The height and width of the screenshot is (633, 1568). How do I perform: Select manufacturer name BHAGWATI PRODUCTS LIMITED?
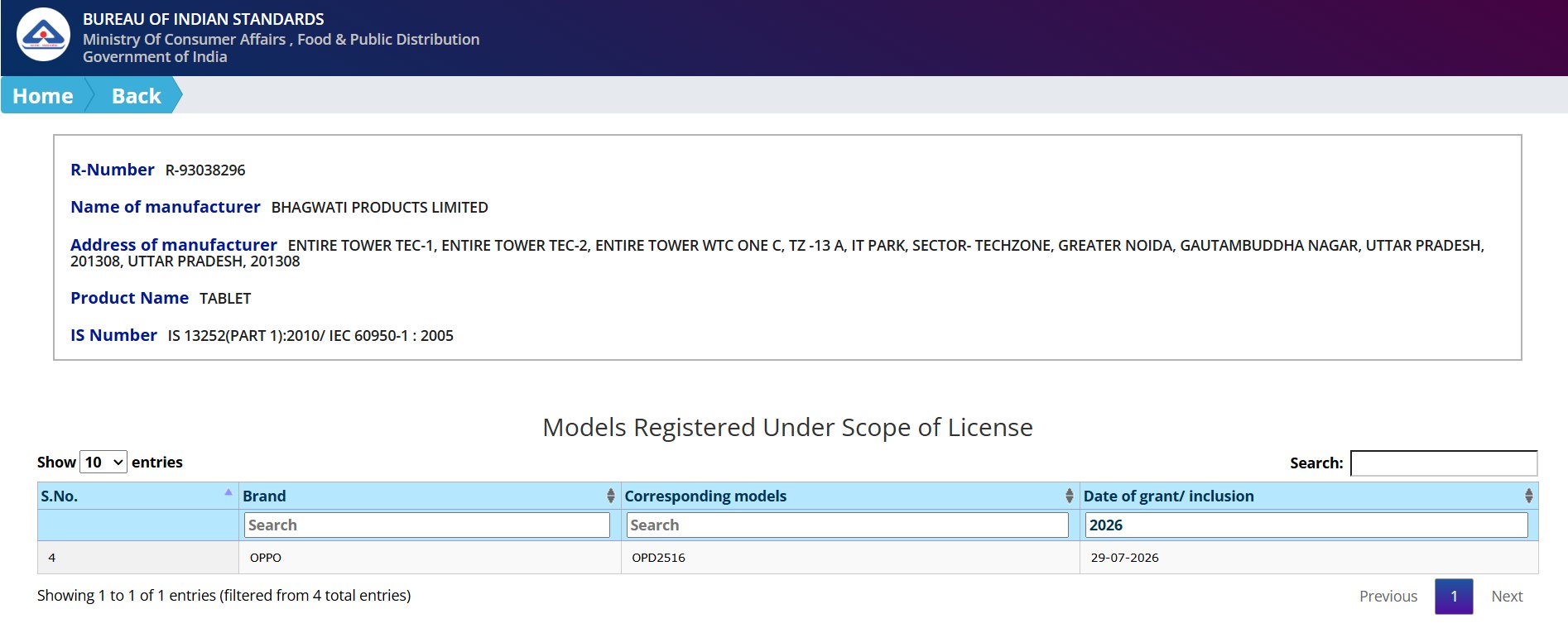coord(380,208)
